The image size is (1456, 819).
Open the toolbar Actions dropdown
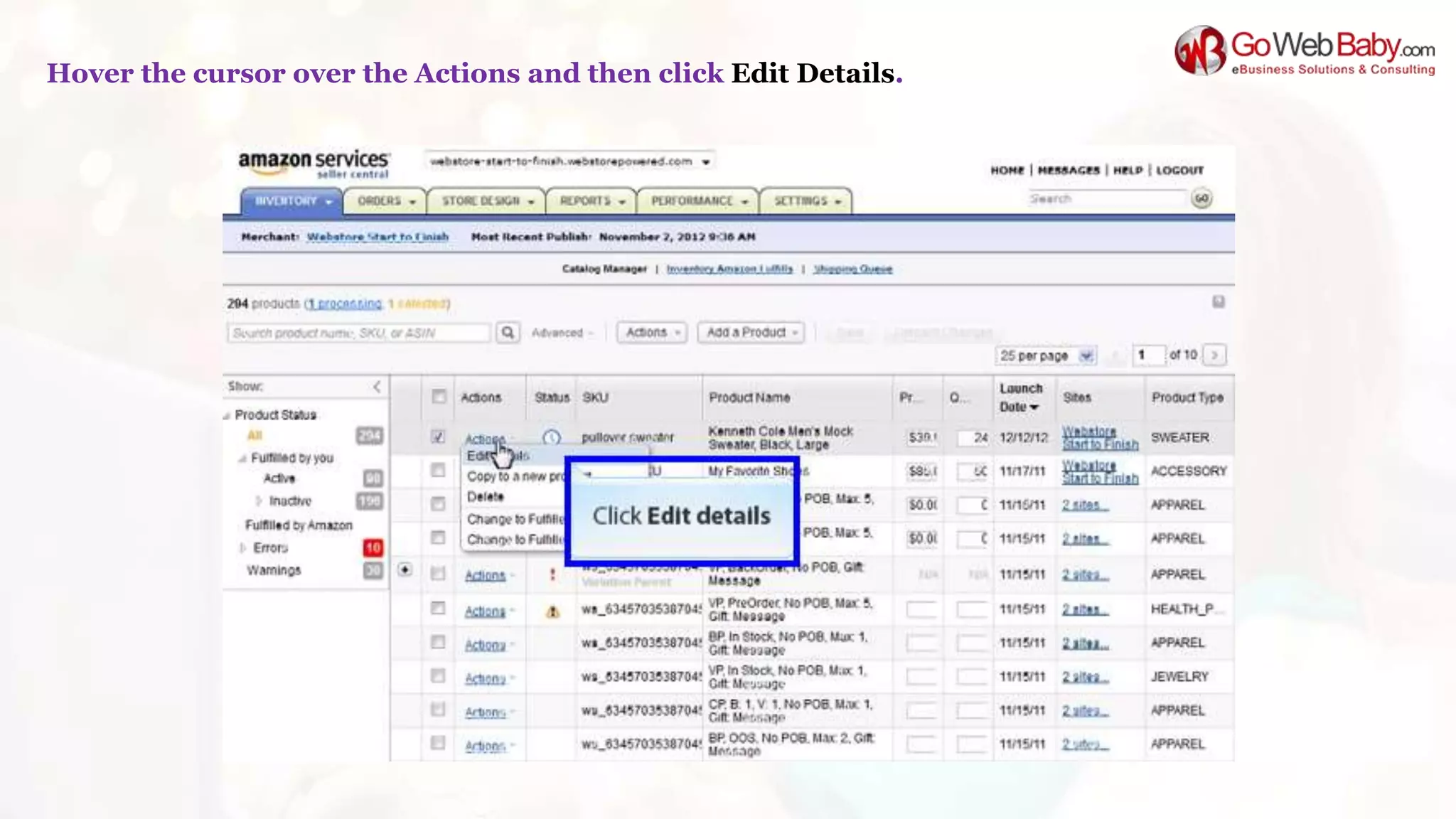click(652, 333)
